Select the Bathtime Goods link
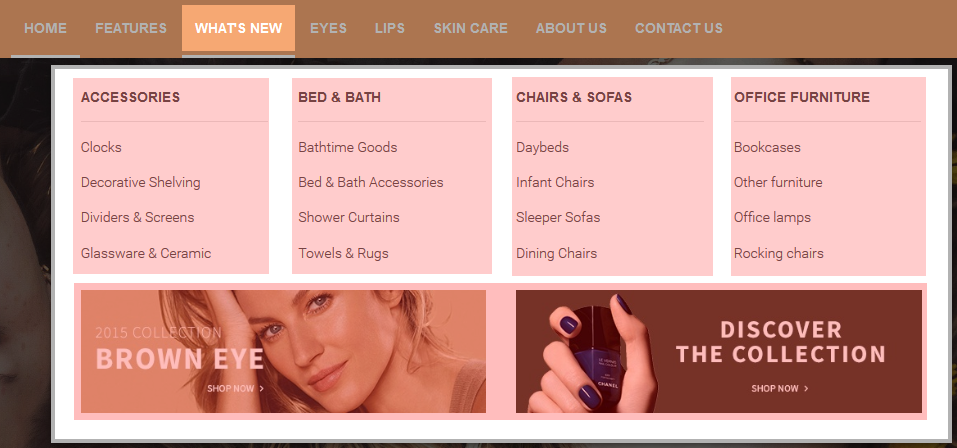Viewport: 957px width, 448px height. (x=347, y=147)
